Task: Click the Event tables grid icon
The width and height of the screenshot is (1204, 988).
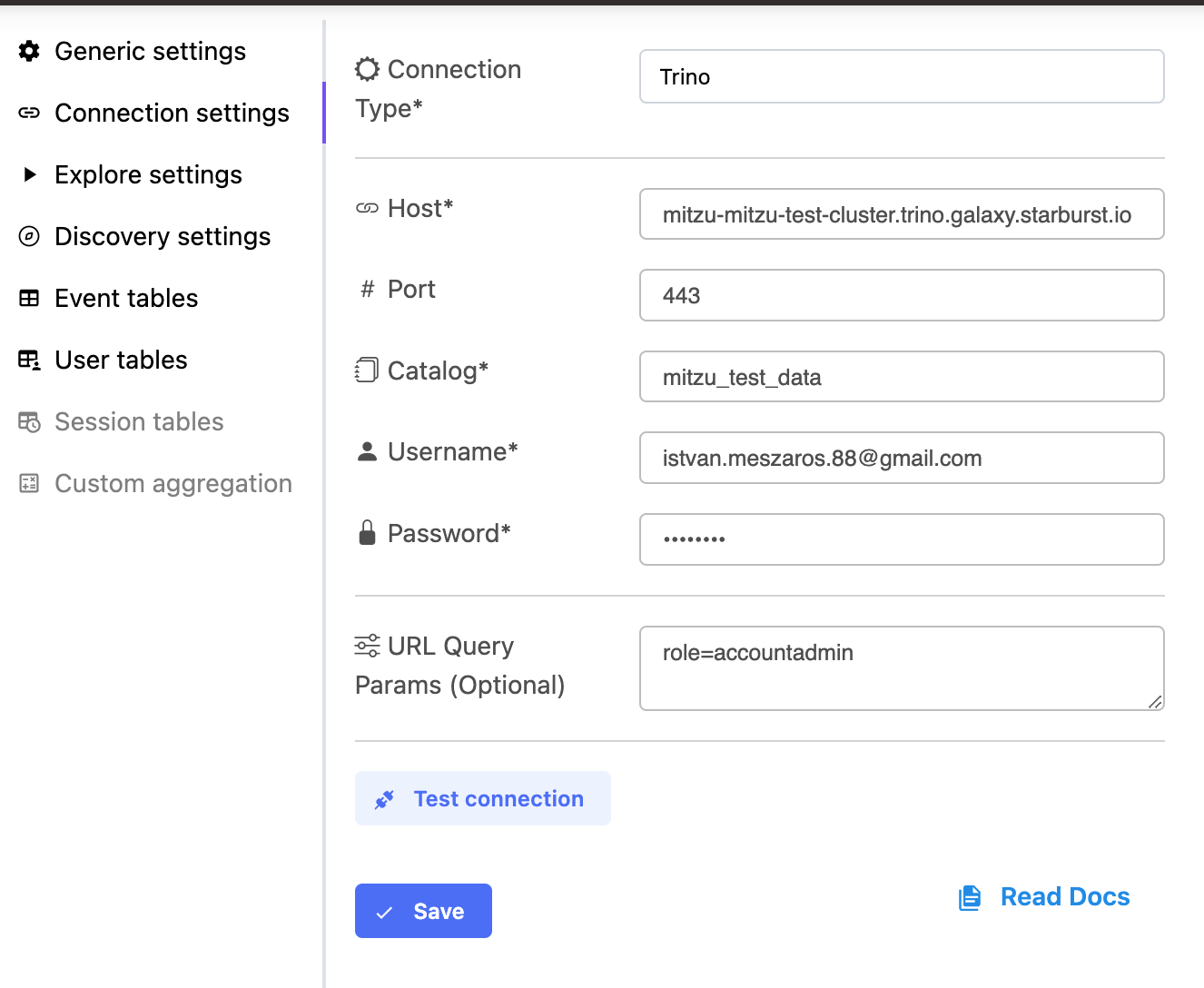Action: [29, 298]
